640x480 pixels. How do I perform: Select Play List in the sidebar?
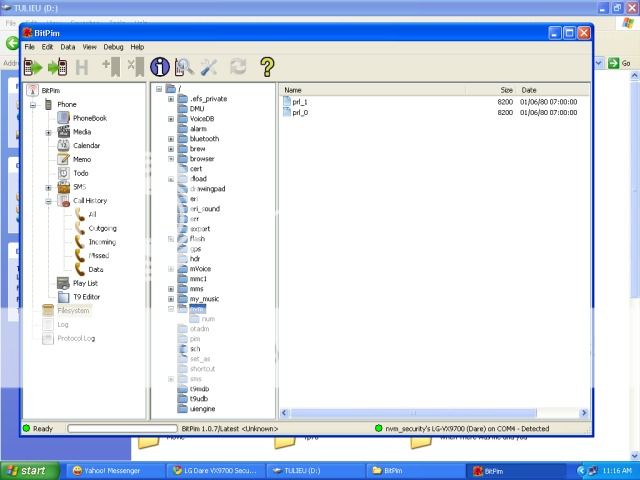[85, 283]
